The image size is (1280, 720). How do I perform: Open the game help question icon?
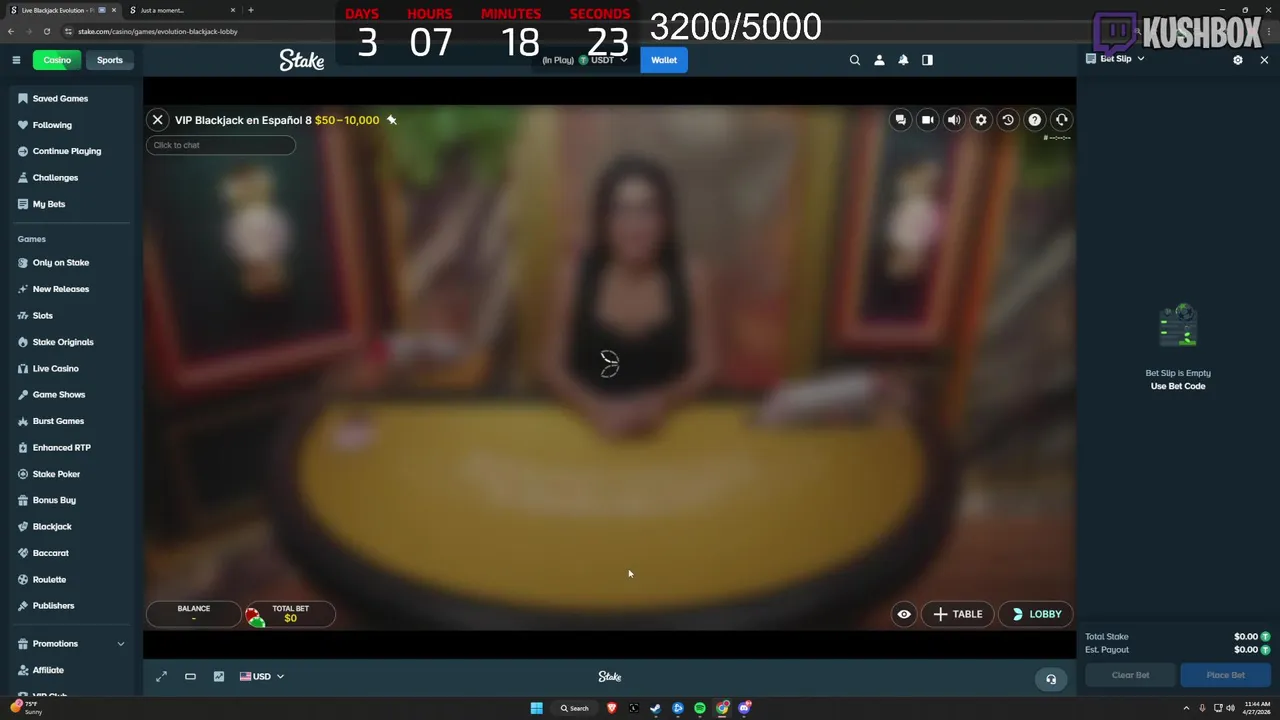pyautogui.click(x=1035, y=120)
